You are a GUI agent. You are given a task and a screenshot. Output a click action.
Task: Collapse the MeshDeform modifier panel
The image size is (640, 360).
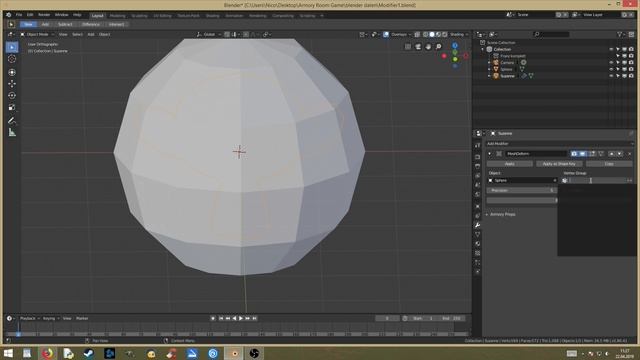[x=489, y=154]
